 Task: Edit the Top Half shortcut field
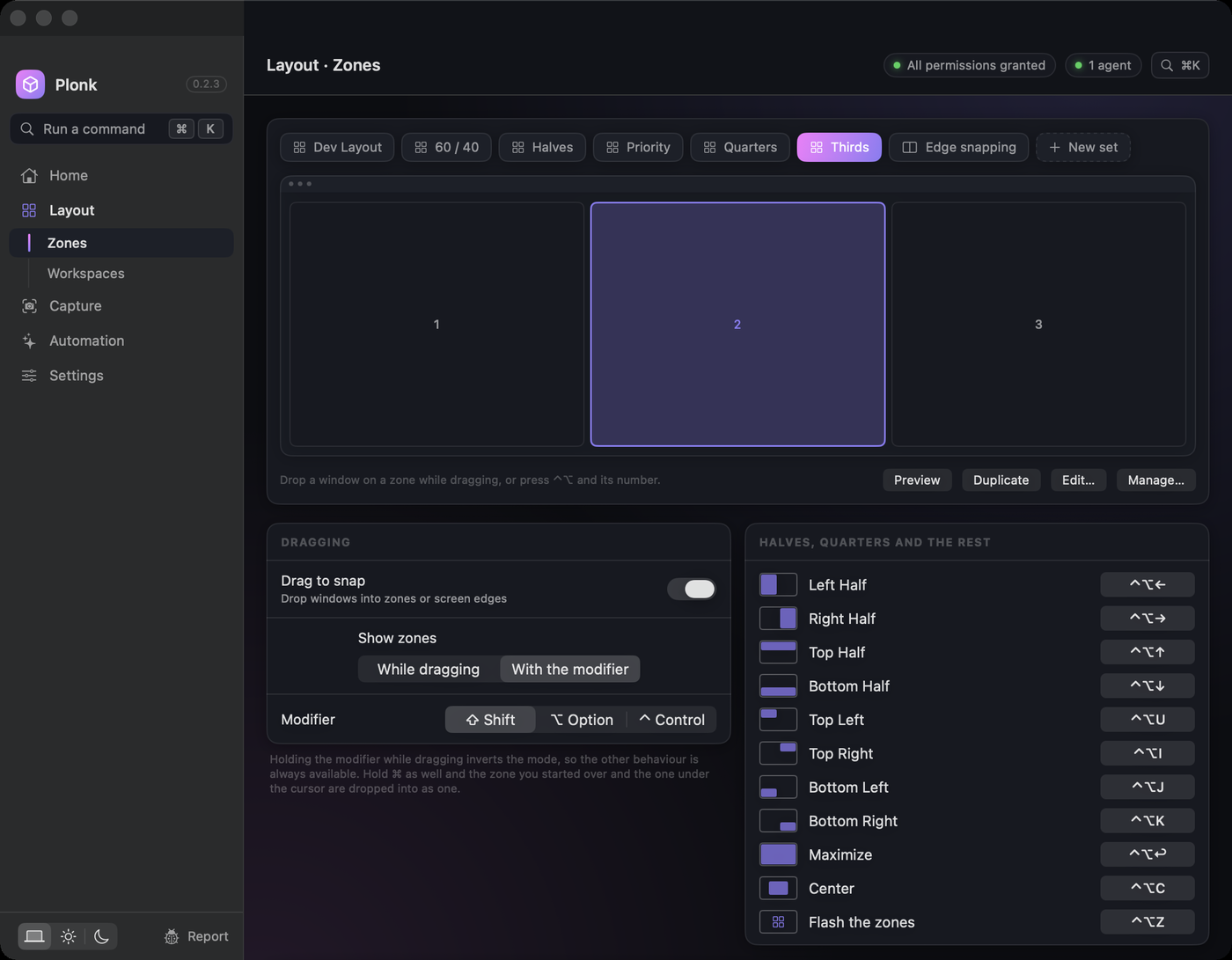click(1148, 652)
